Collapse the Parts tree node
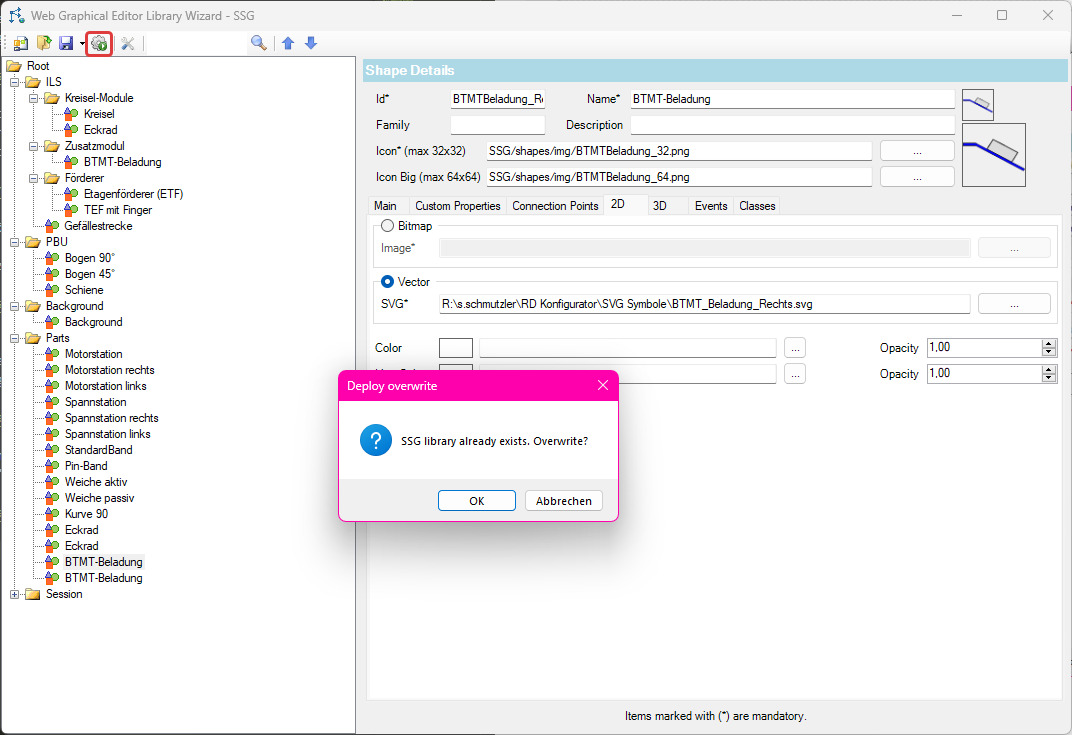 coord(14,338)
